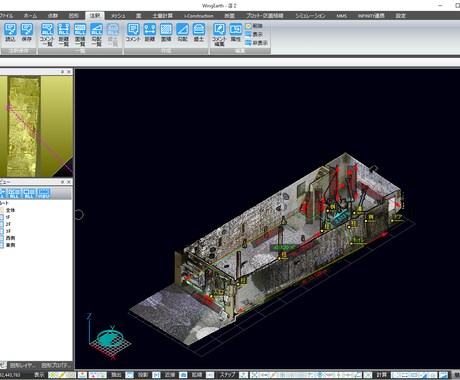Switch to the 土量計算 ribbon tab
This screenshot has height=380, width=460.
tap(163, 16)
